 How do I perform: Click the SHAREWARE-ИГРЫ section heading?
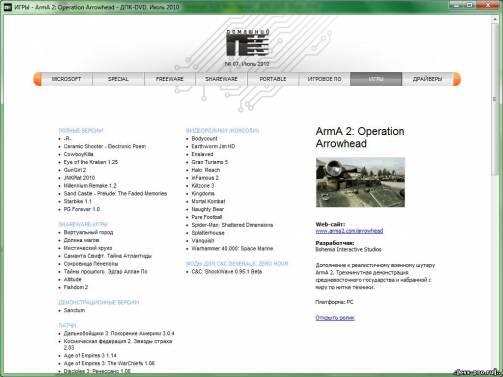point(83,224)
